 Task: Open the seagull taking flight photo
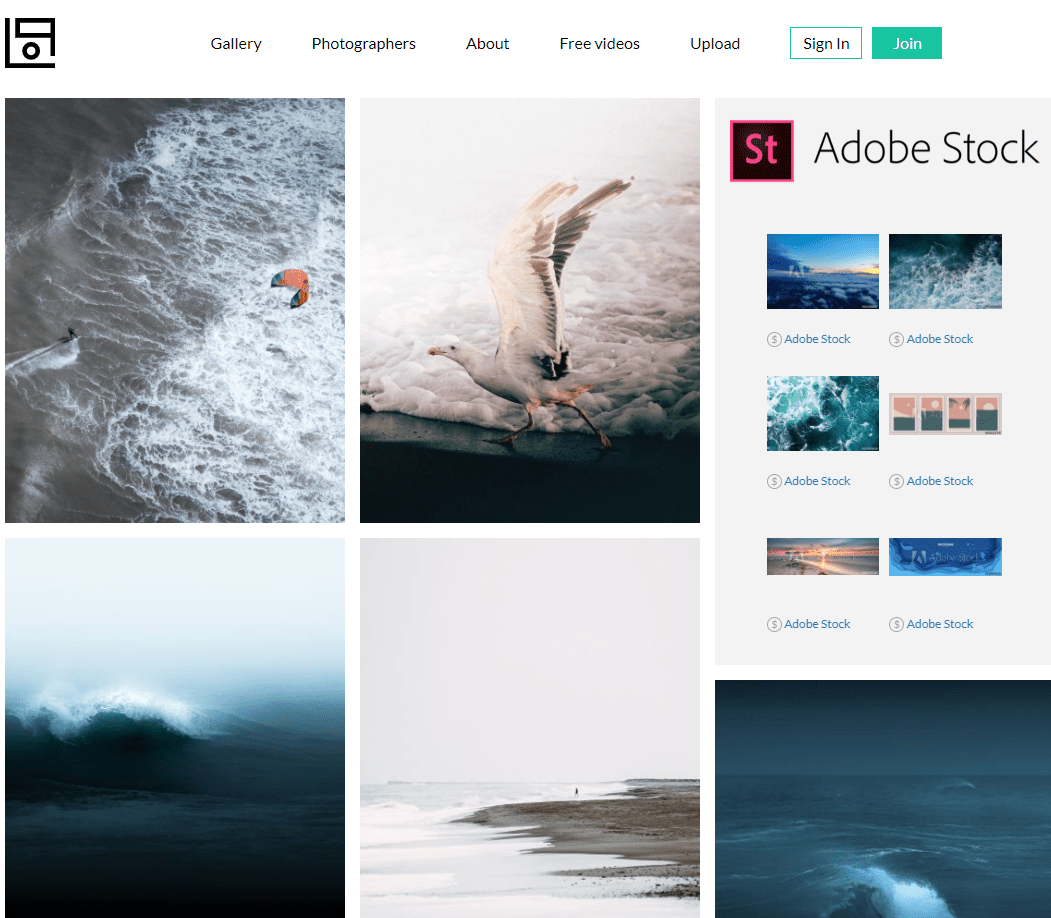pyautogui.click(x=529, y=310)
